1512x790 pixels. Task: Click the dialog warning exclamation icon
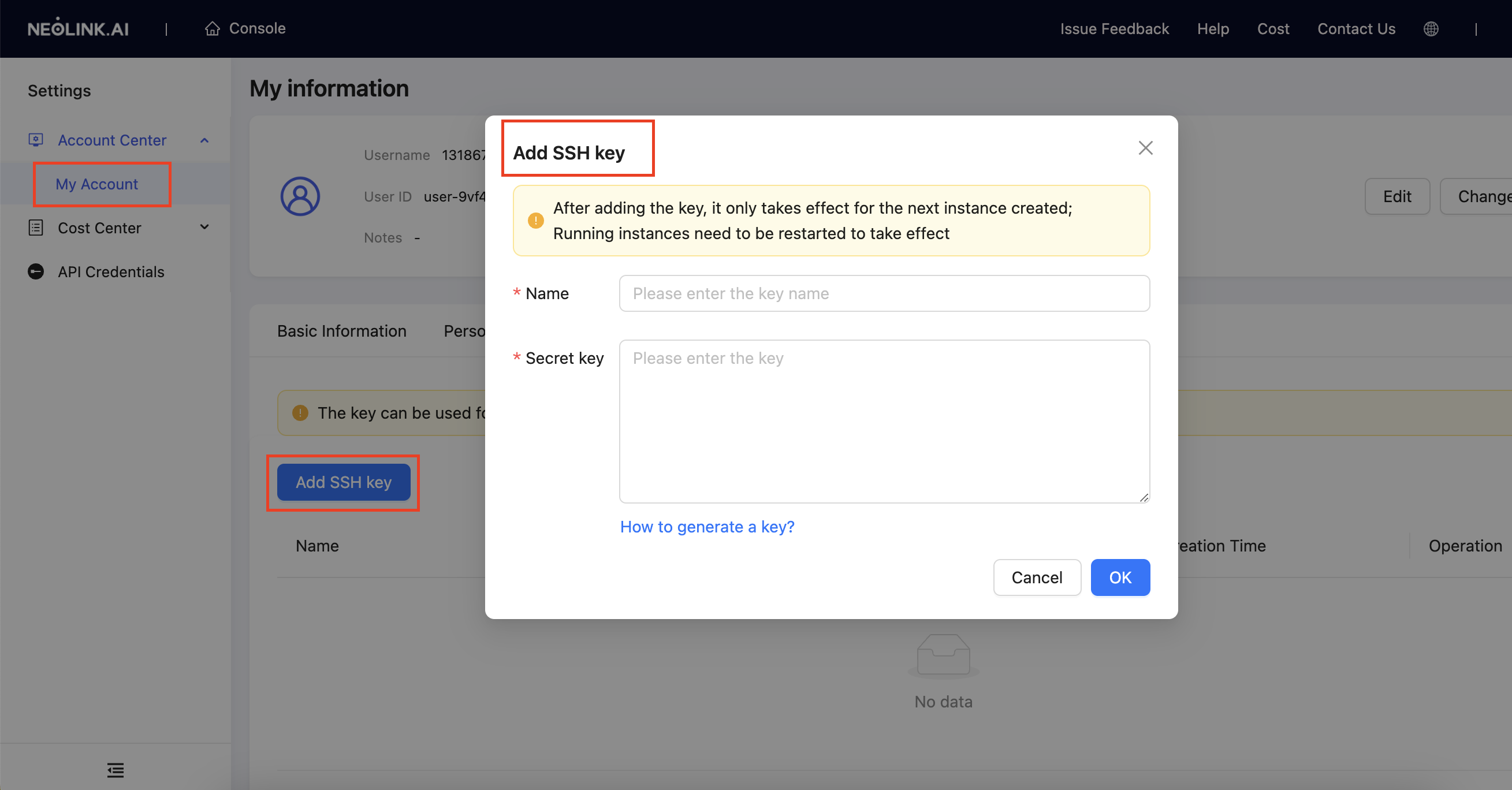536,221
